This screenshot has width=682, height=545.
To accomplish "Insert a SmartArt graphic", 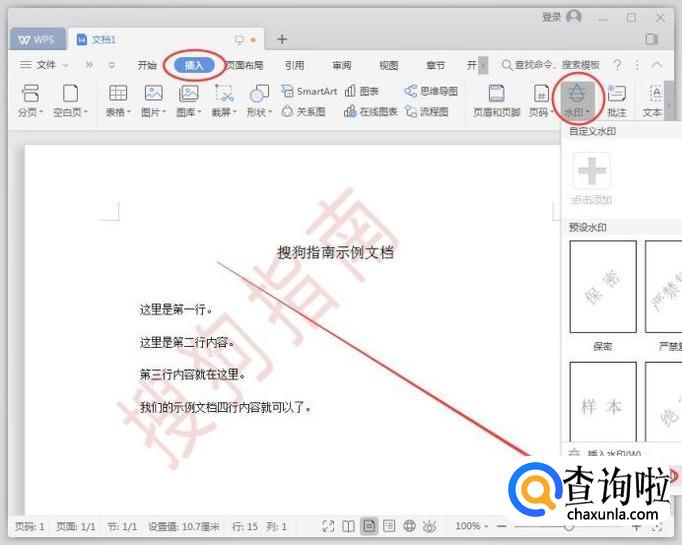I will [309, 91].
